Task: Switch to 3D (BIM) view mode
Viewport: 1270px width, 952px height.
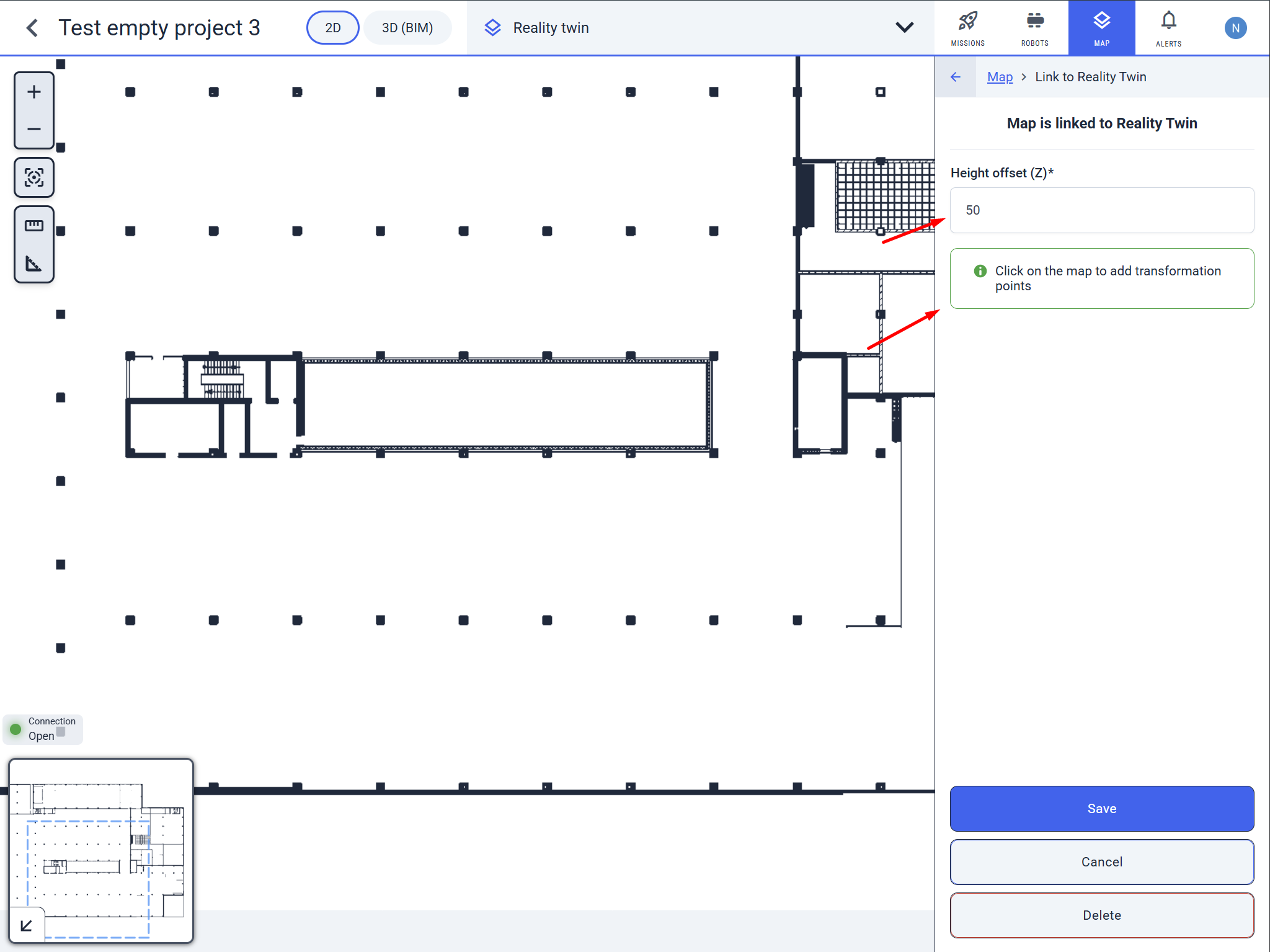Action: coord(407,28)
